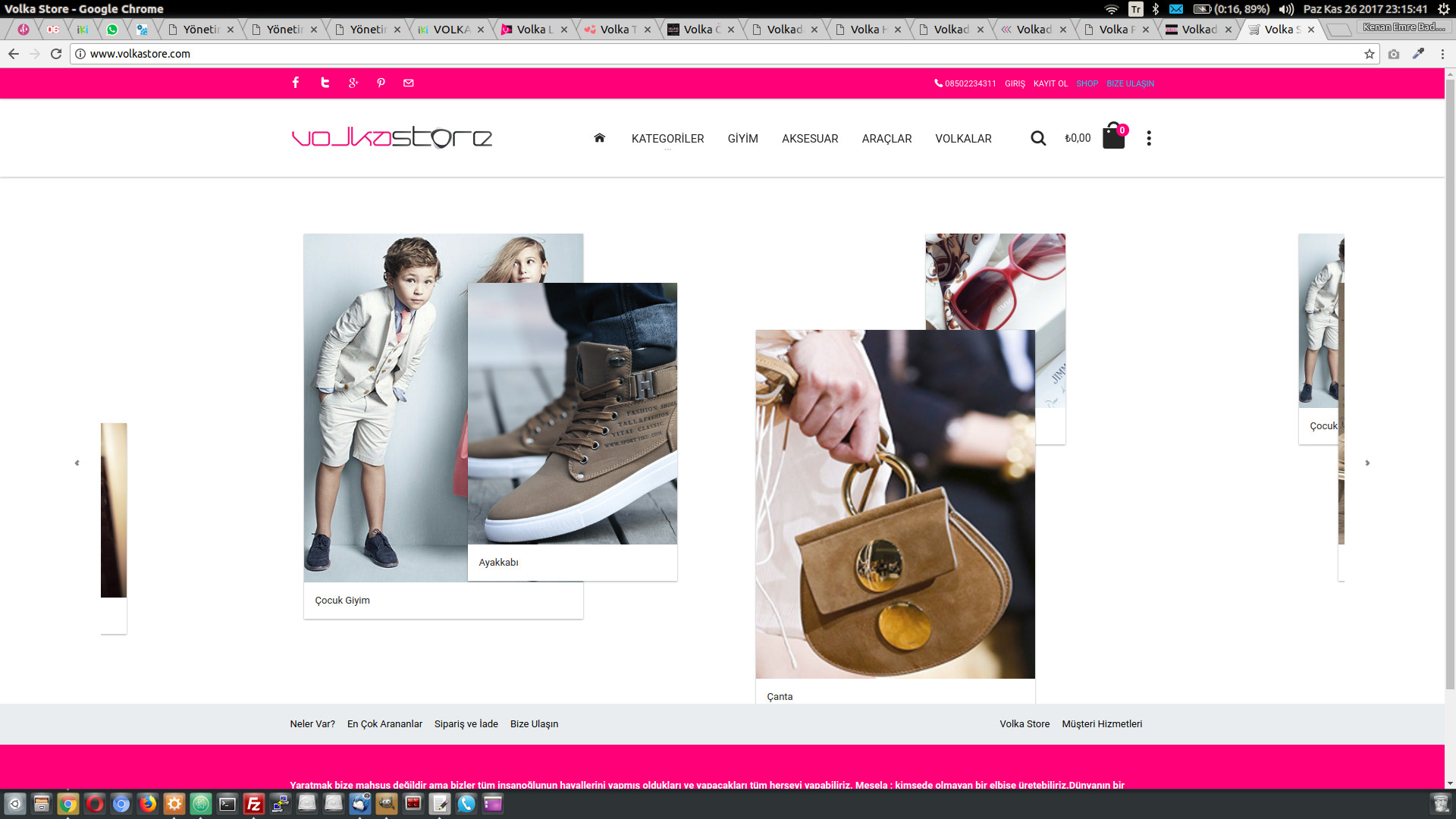
Task: Open the Müşteri Hizmetleri footer link
Action: (1102, 724)
